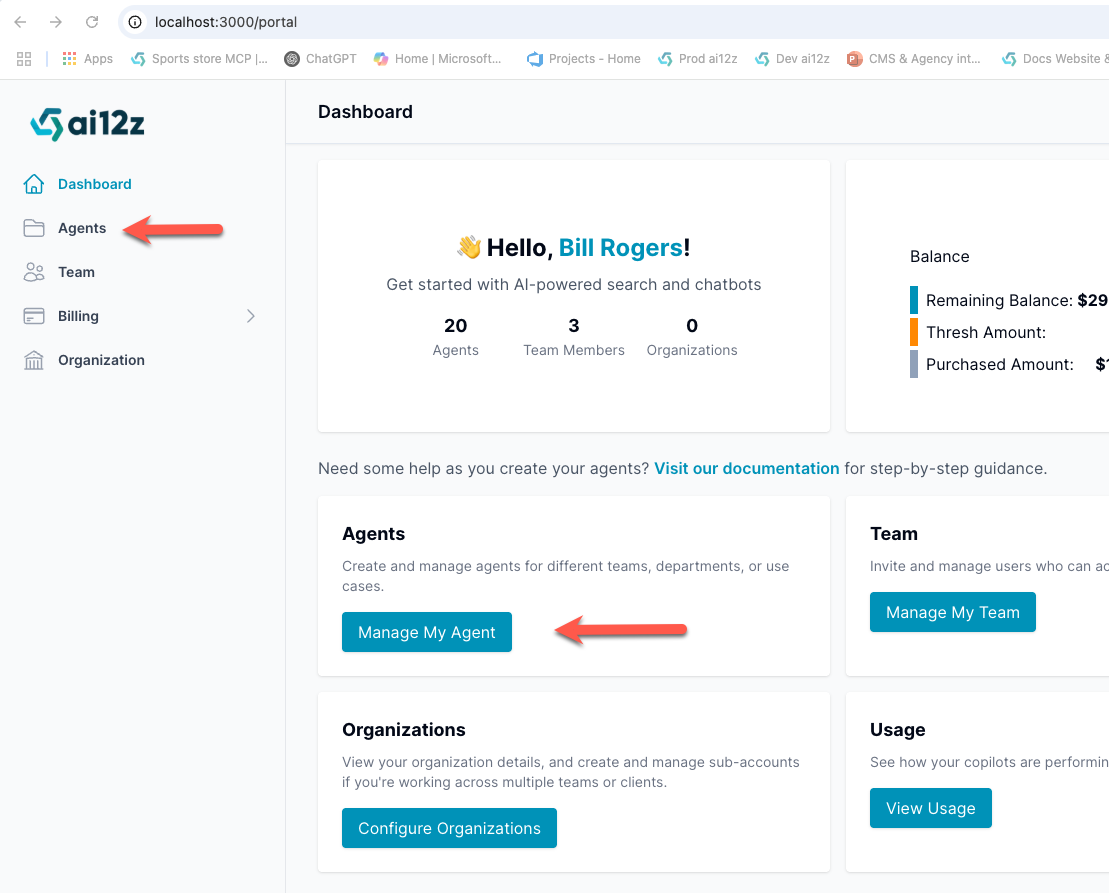This screenshot has width=1109, height=893.
Task: Open the Docs Website bookmark
Action: click(x=1055, y=59)
